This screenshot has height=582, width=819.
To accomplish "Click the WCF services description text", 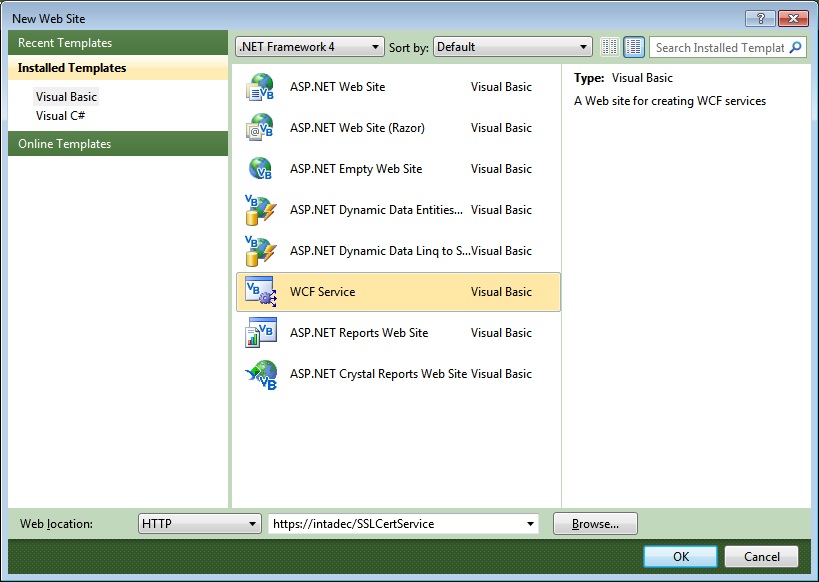I will coord(670,101).
